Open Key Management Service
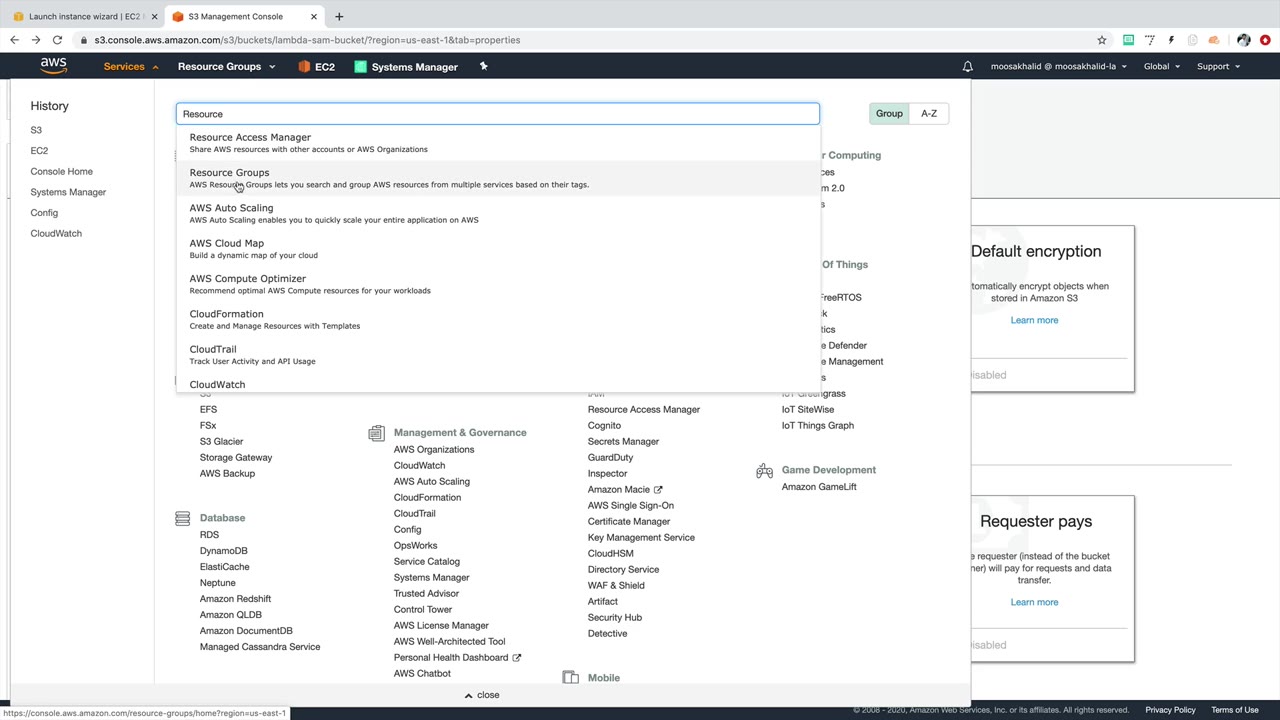Viewport: 1280px width, 720px height. pyautogui.click(x=641, y=538)
